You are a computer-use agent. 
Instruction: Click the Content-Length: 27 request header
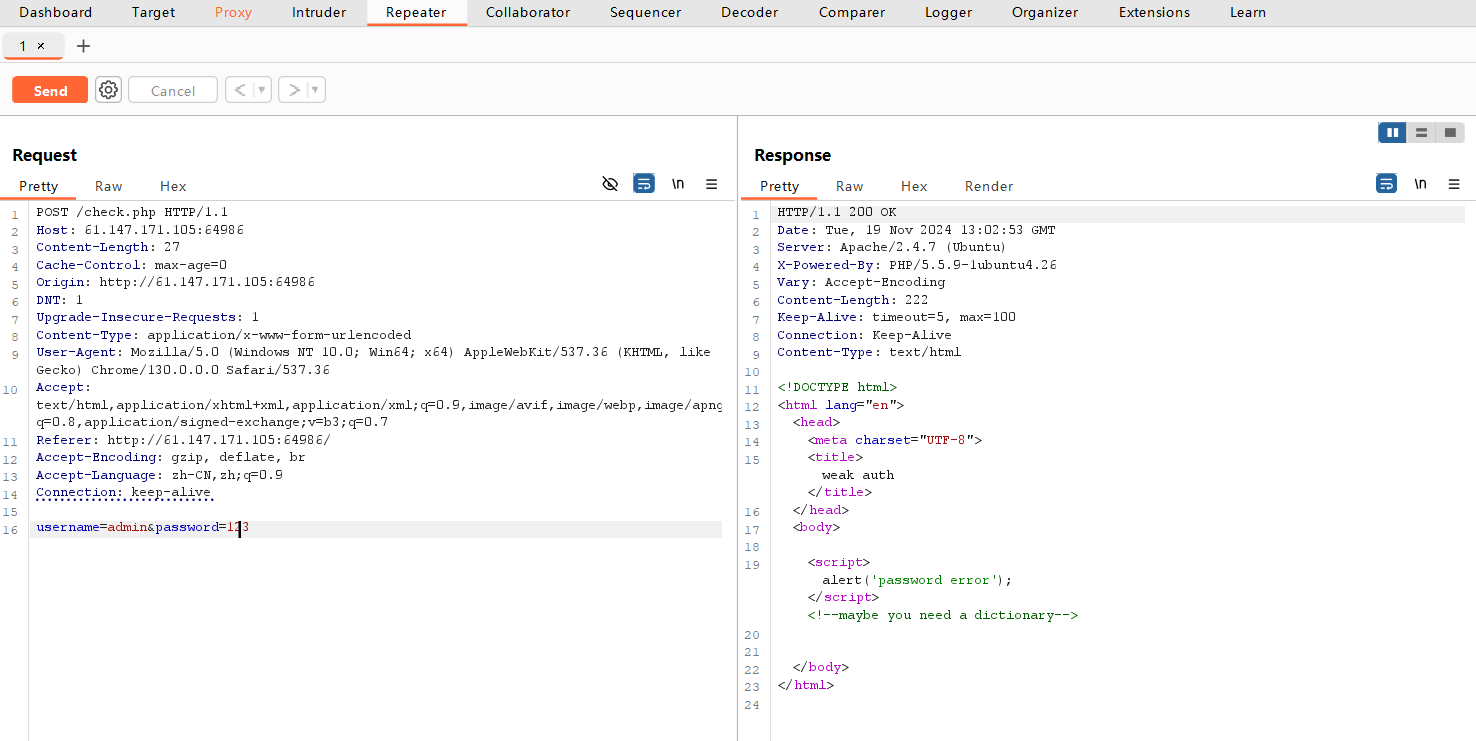click(x=108, y=247)
